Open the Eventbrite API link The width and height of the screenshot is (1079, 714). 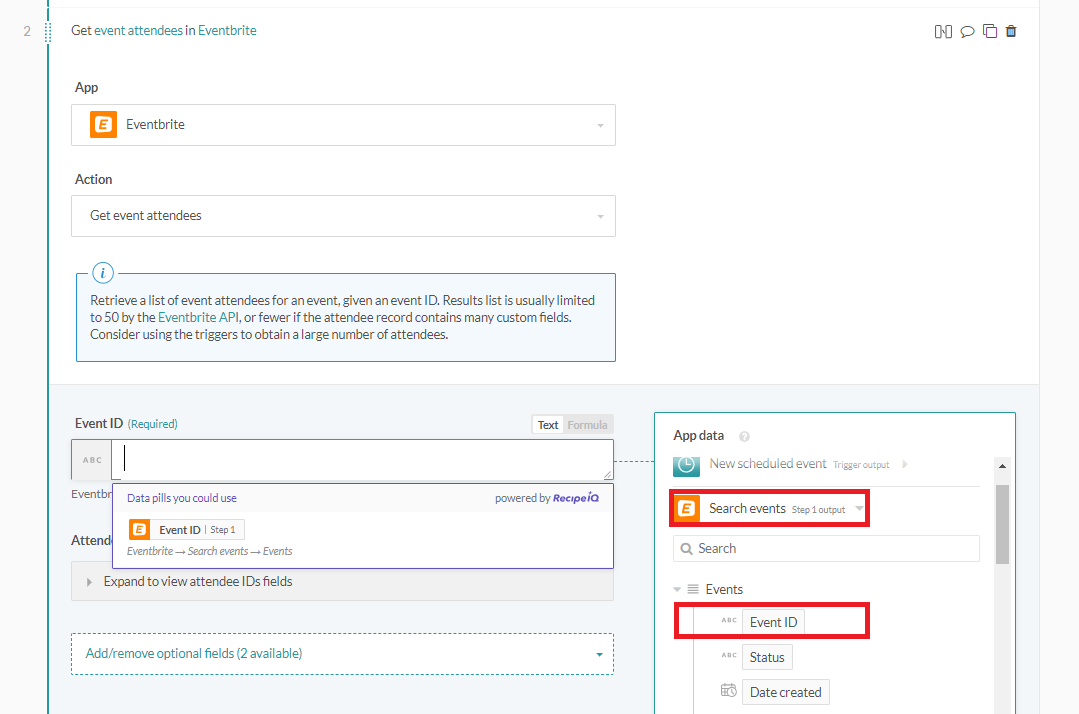click(198, 318)
